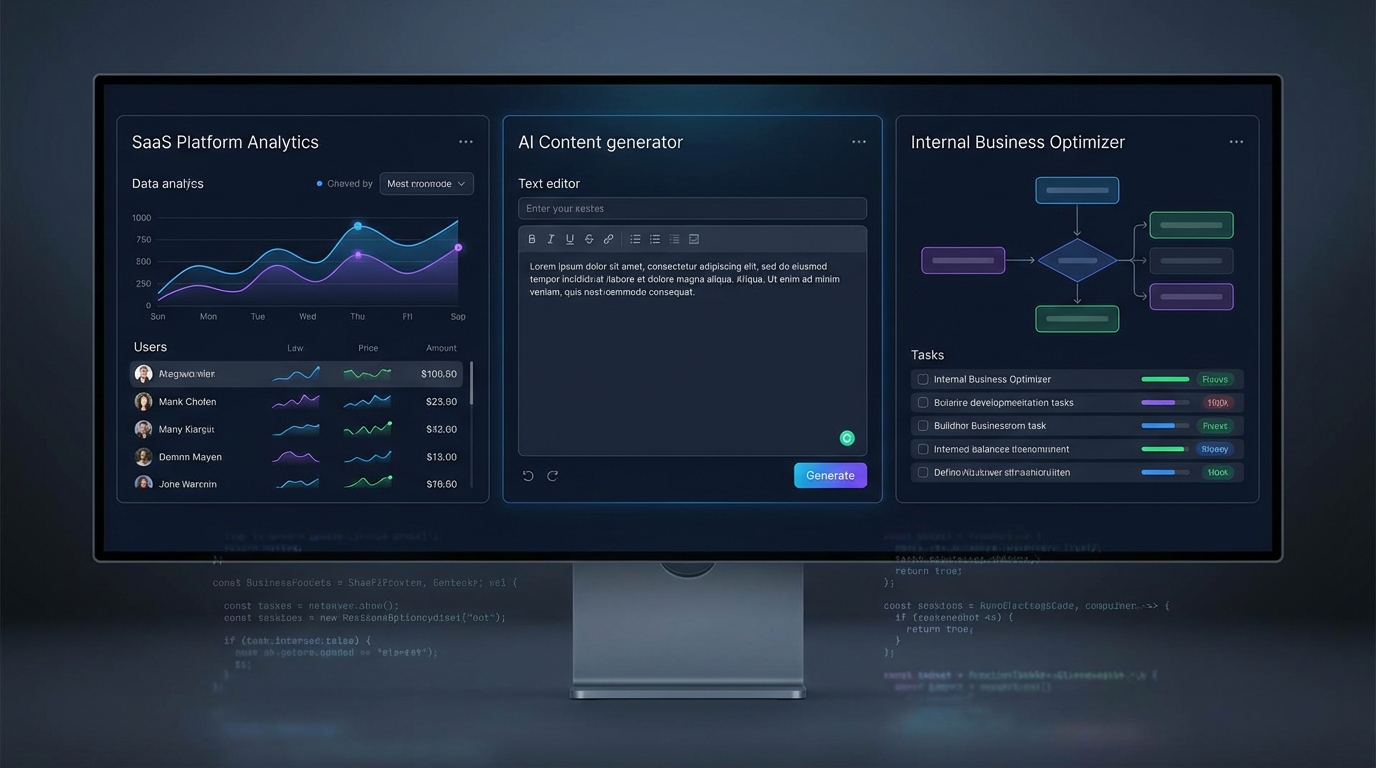
Task: Select the Intemed balancee task checkbox
Action: 922,448
